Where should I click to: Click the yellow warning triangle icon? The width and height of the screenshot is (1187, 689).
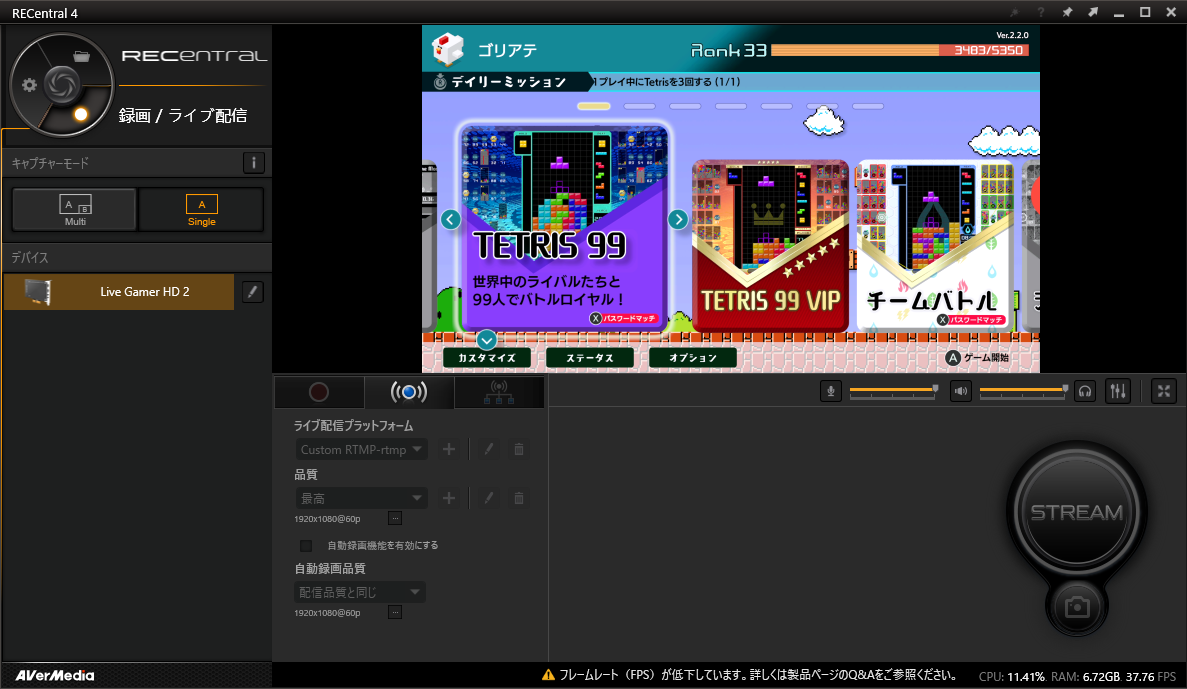pyautogui.click(x=548, y=675)
